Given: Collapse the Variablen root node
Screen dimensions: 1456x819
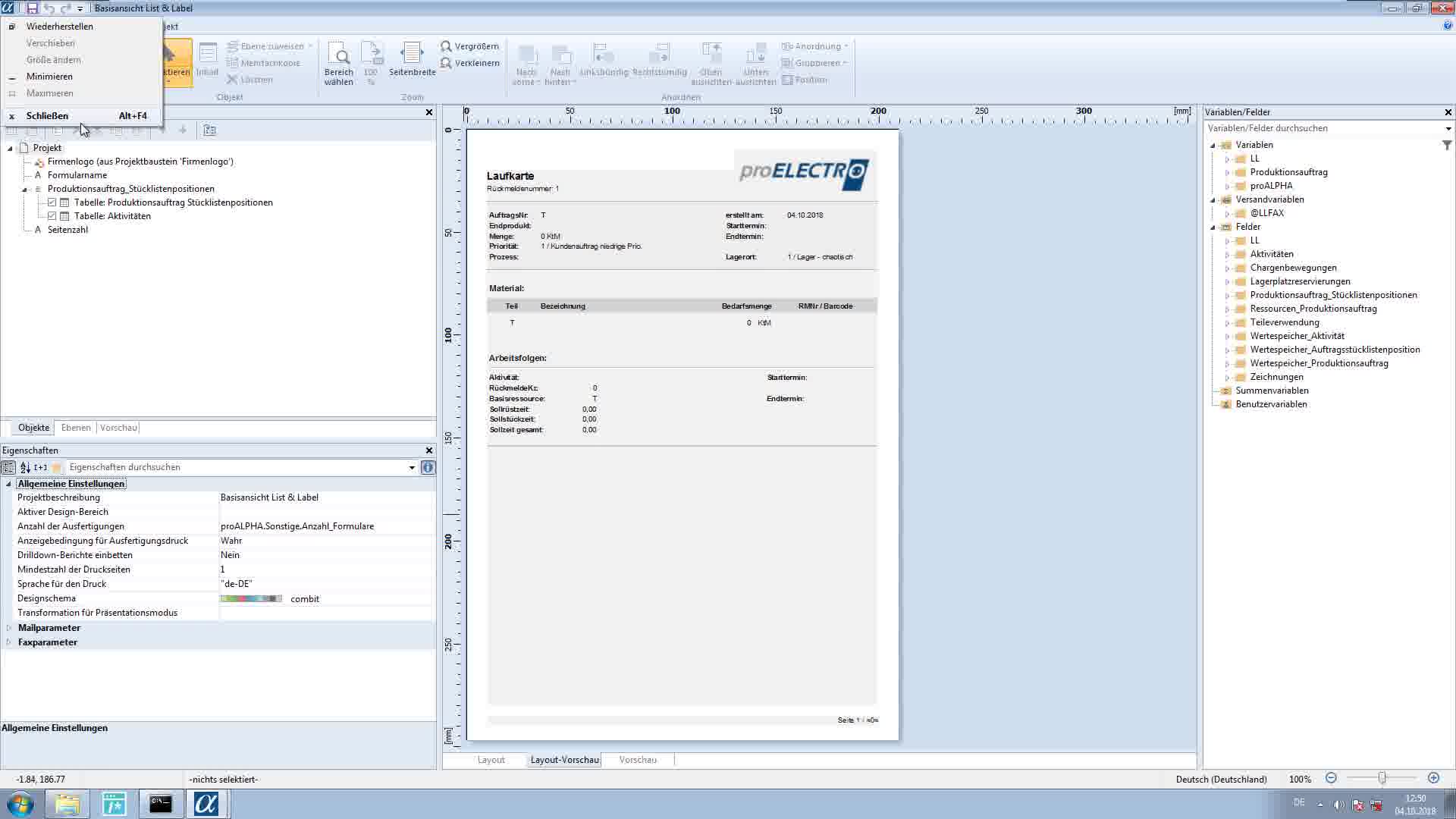Looking at the screenshot, I should coord(1213,146).
